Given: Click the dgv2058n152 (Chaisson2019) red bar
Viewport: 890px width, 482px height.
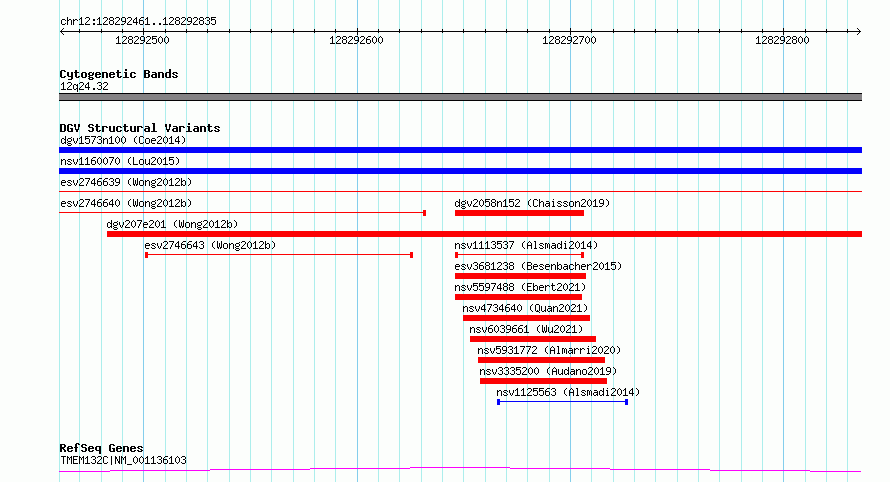Looking at the screenshot, I should pyautogui.click(x=519, y=213).
